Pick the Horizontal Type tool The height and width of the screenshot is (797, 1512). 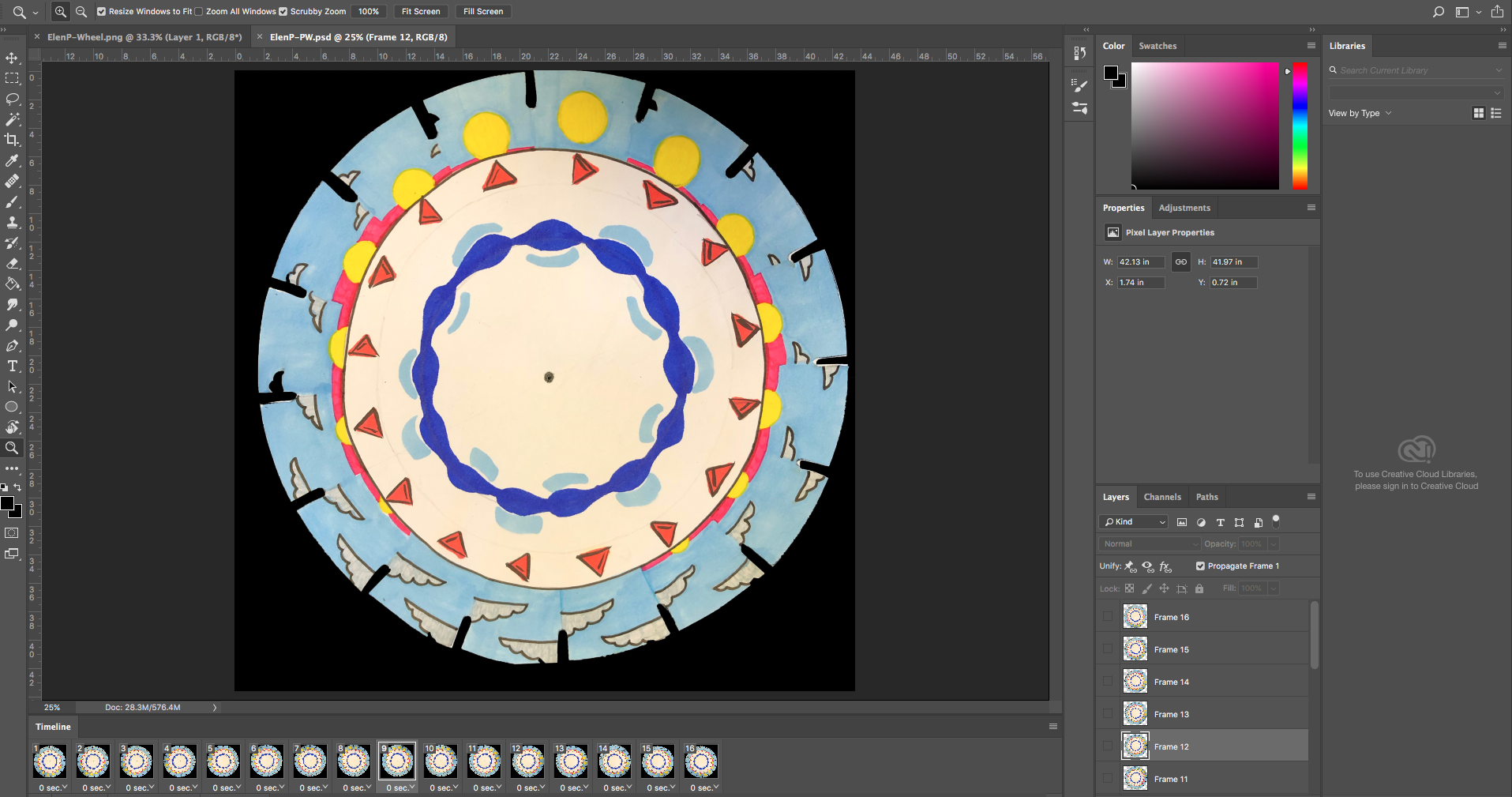(12, 366)
